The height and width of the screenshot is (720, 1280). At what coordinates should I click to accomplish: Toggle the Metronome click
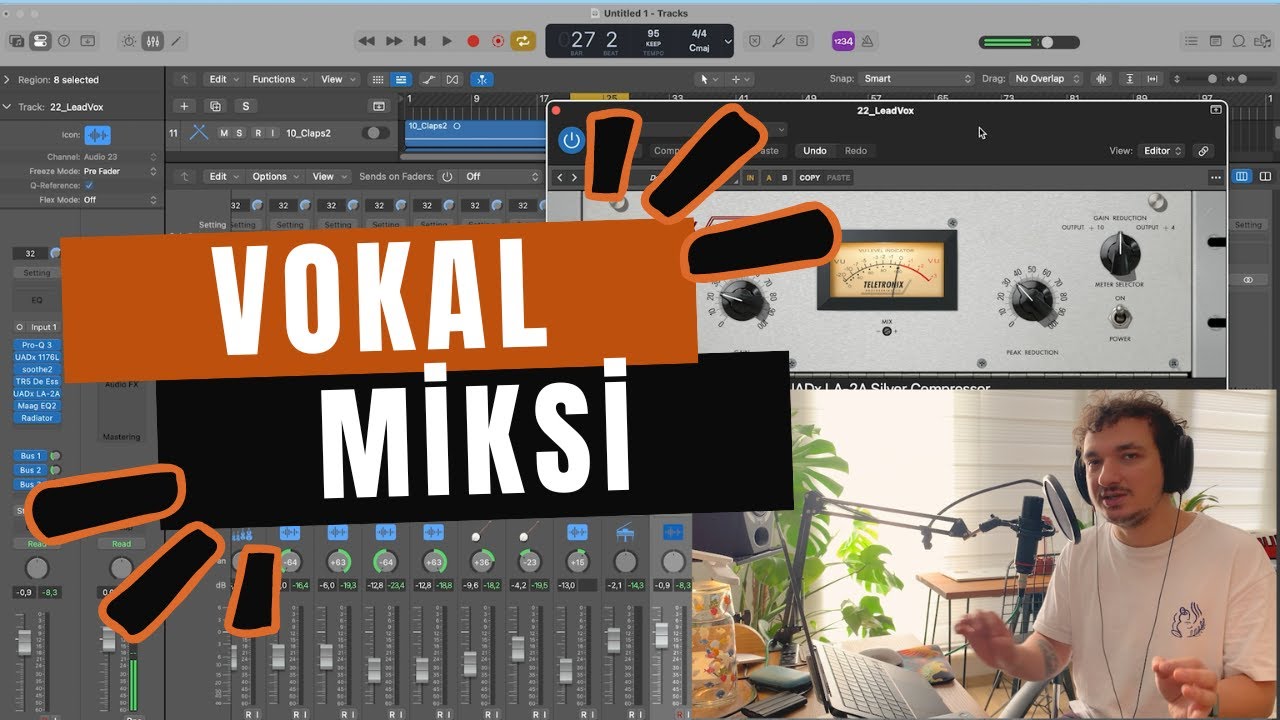[x=867, y=41]
